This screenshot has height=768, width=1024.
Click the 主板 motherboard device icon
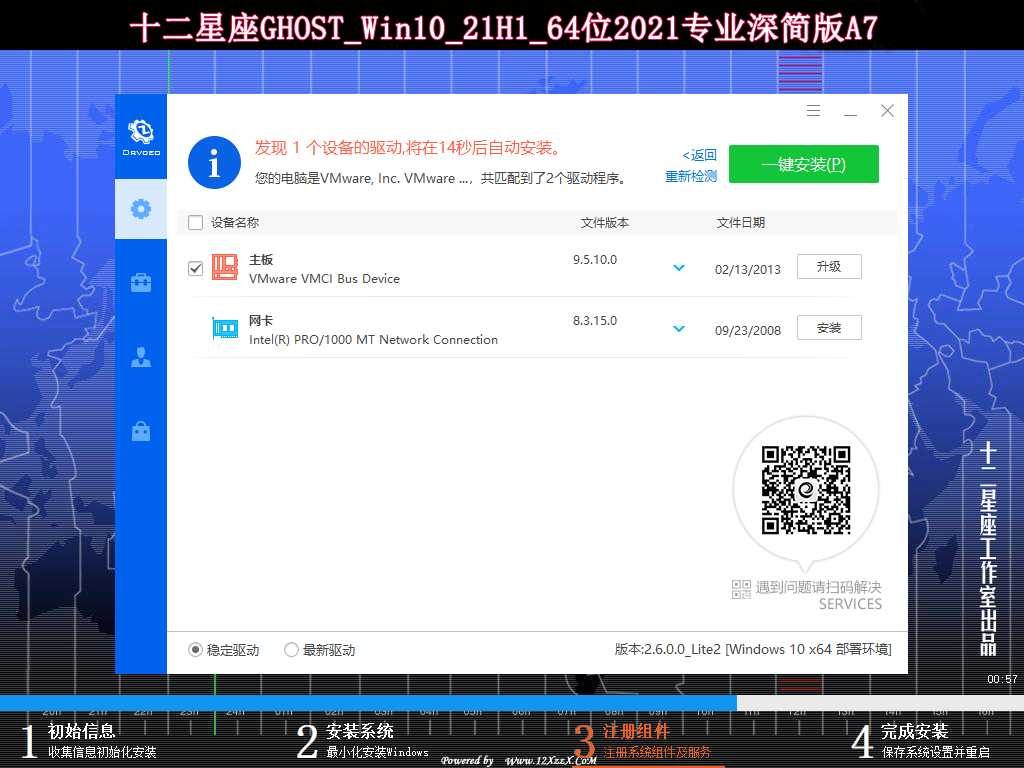pyautogui.click(x=225, y=267)
